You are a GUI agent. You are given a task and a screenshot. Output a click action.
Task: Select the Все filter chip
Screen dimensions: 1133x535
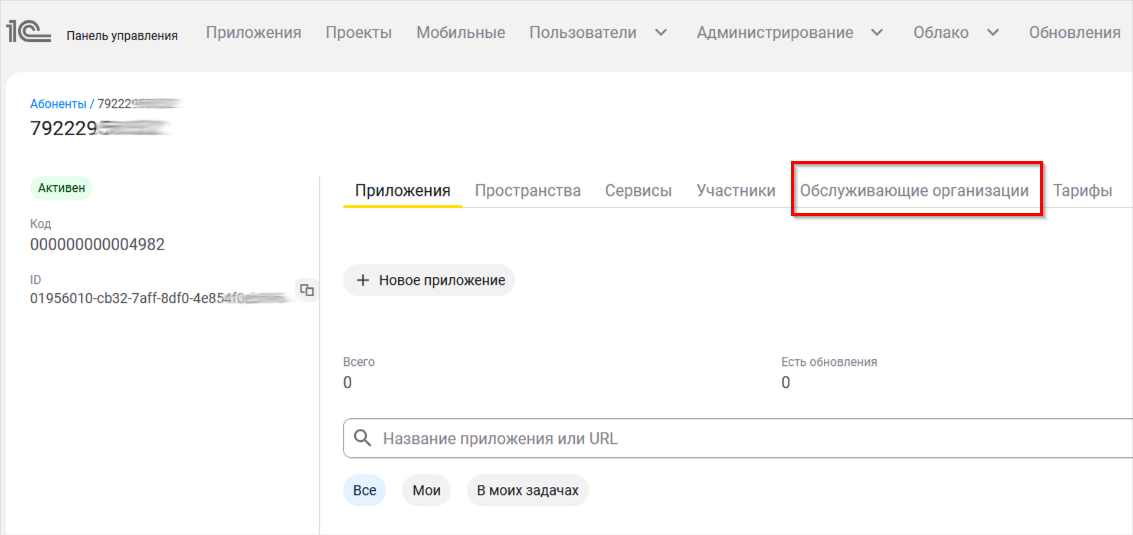tap(365, 490)
